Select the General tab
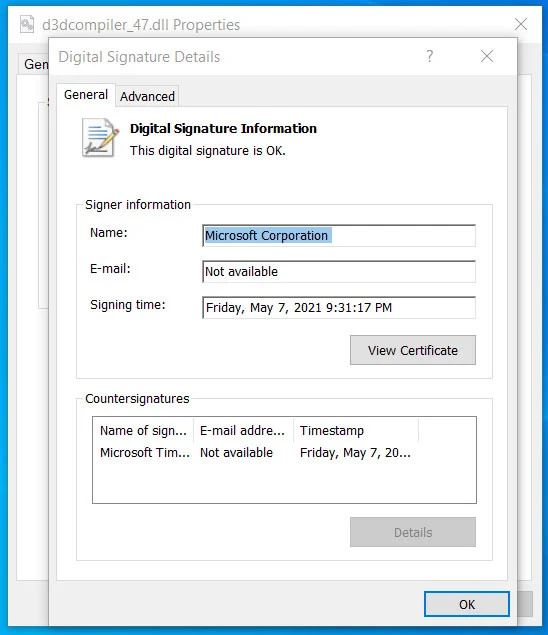 click(86, 95)
